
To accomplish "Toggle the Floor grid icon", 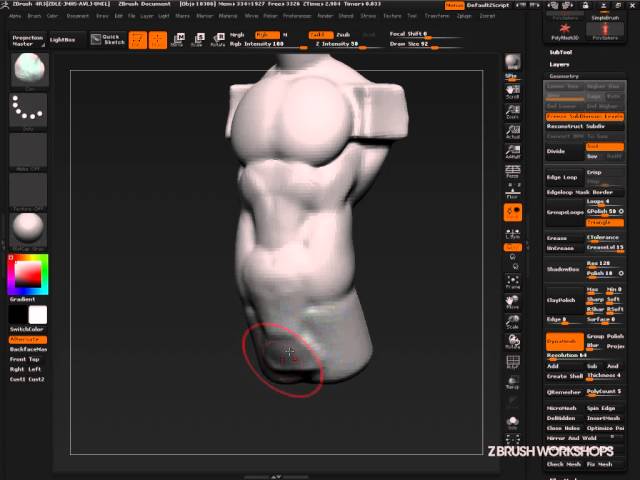I will coord(513,191).
